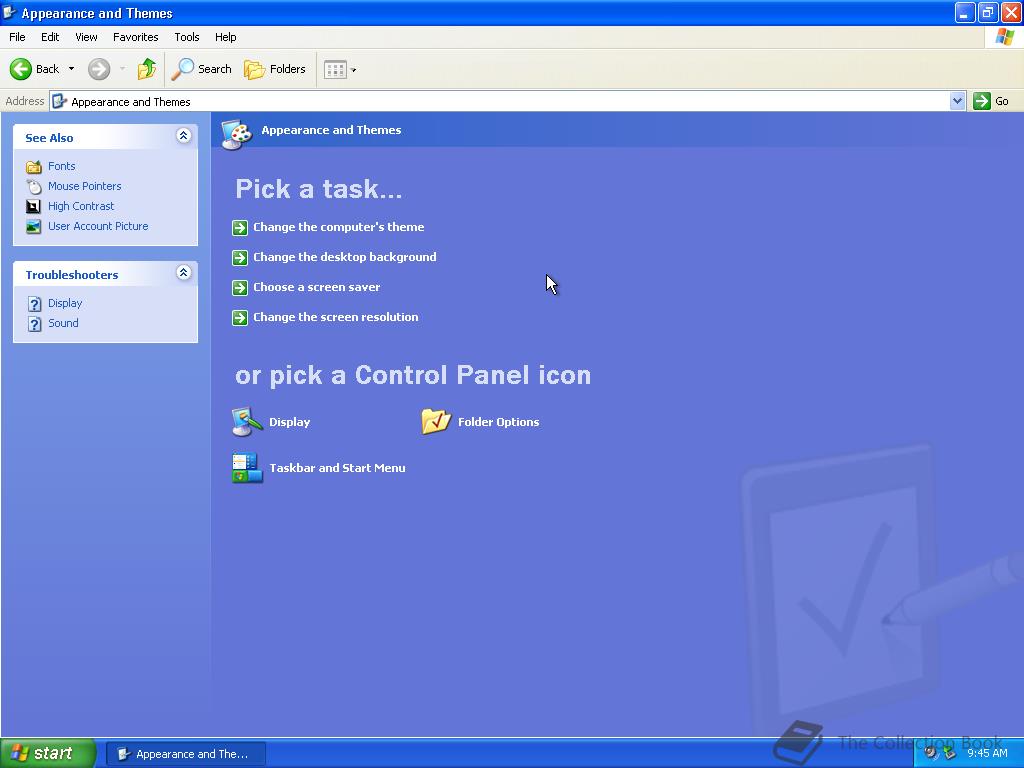Click the Views grid icon
This screenshot has height=768, width=1024.
[x=335, y=69]
